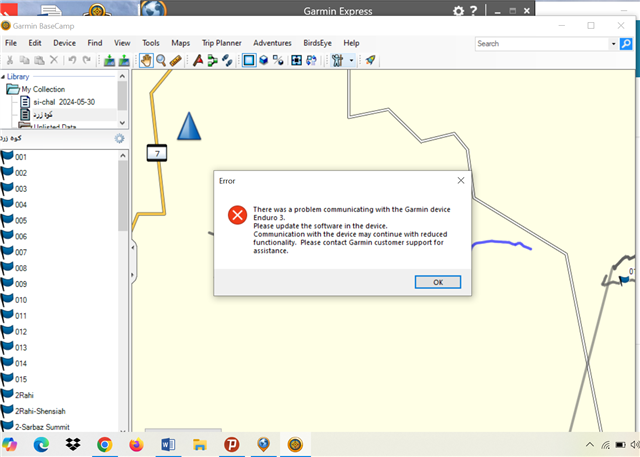Collapse the Library tree section
The image size is (640, 457).
[x=6, y=76]
